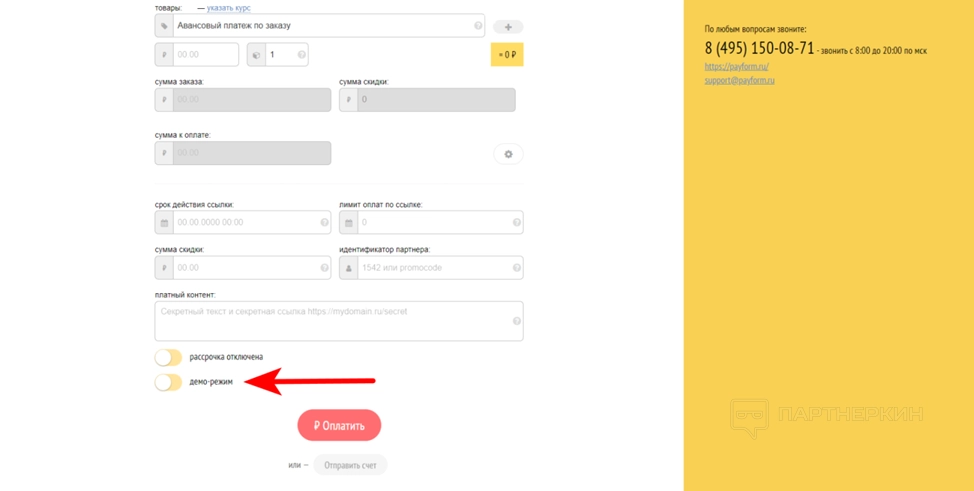This screenshot has height=491, width=974.
Task: Open the указать курс link
Action: tap(229, 8)
